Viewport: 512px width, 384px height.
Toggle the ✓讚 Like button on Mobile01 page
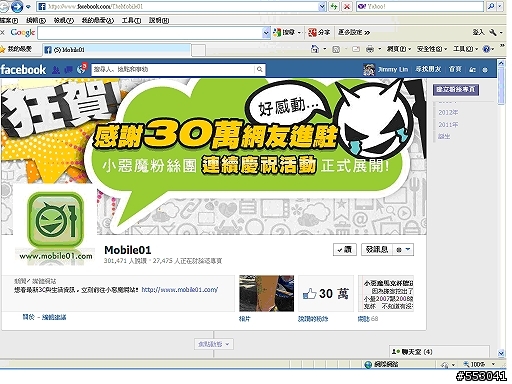[x=345, y=249]
